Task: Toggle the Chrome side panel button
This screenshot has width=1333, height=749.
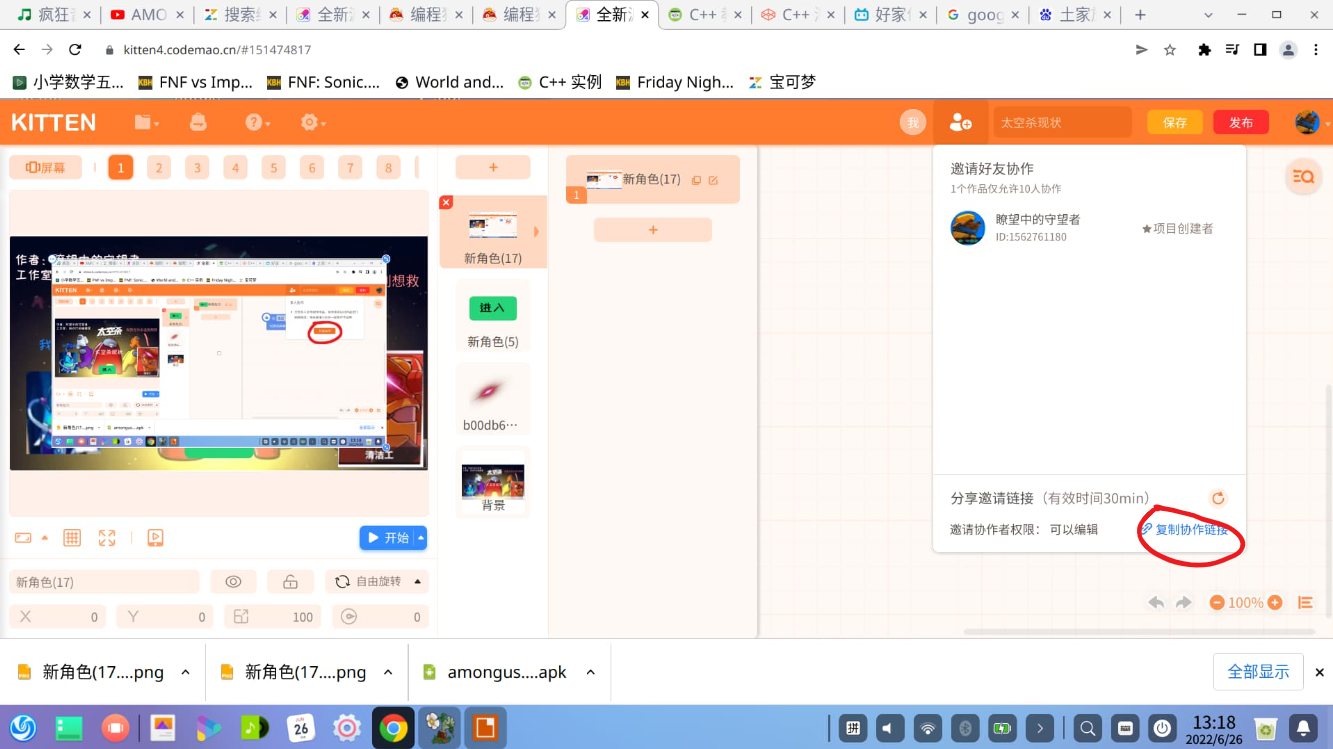Action: coord(1260,50)
